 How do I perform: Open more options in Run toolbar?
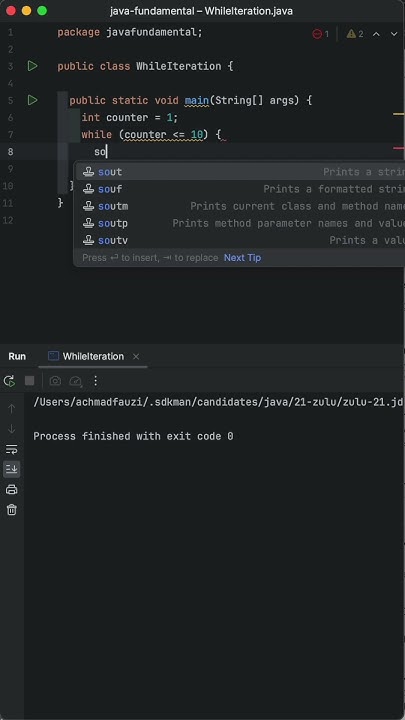[96, 381]
